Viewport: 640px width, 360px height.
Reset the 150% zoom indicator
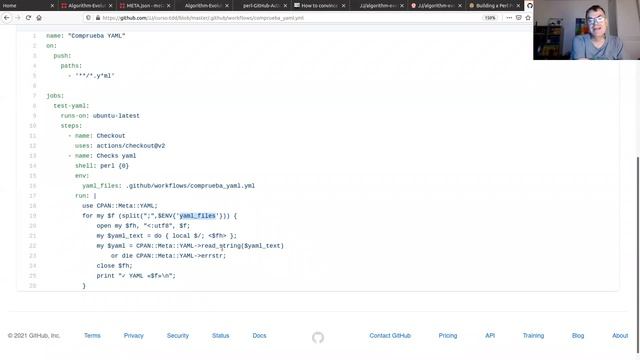(x=490, y=18)
